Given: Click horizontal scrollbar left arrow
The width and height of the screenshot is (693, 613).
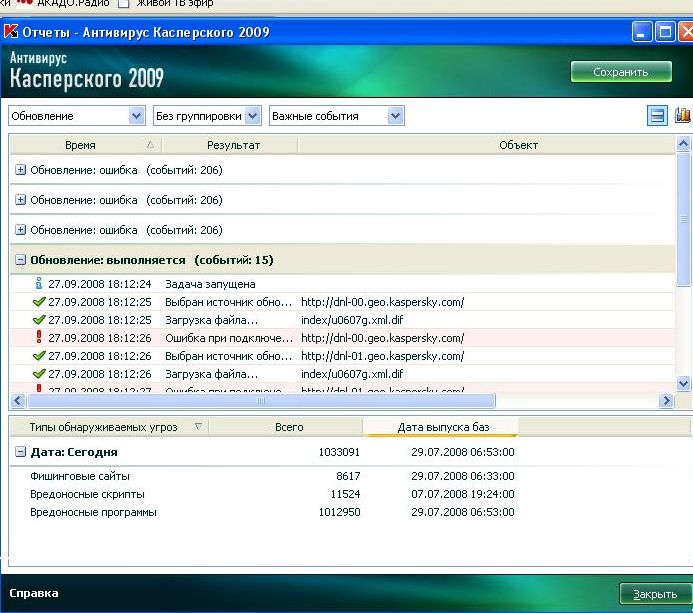Looking at the screenshot, I should pos(18,400).
